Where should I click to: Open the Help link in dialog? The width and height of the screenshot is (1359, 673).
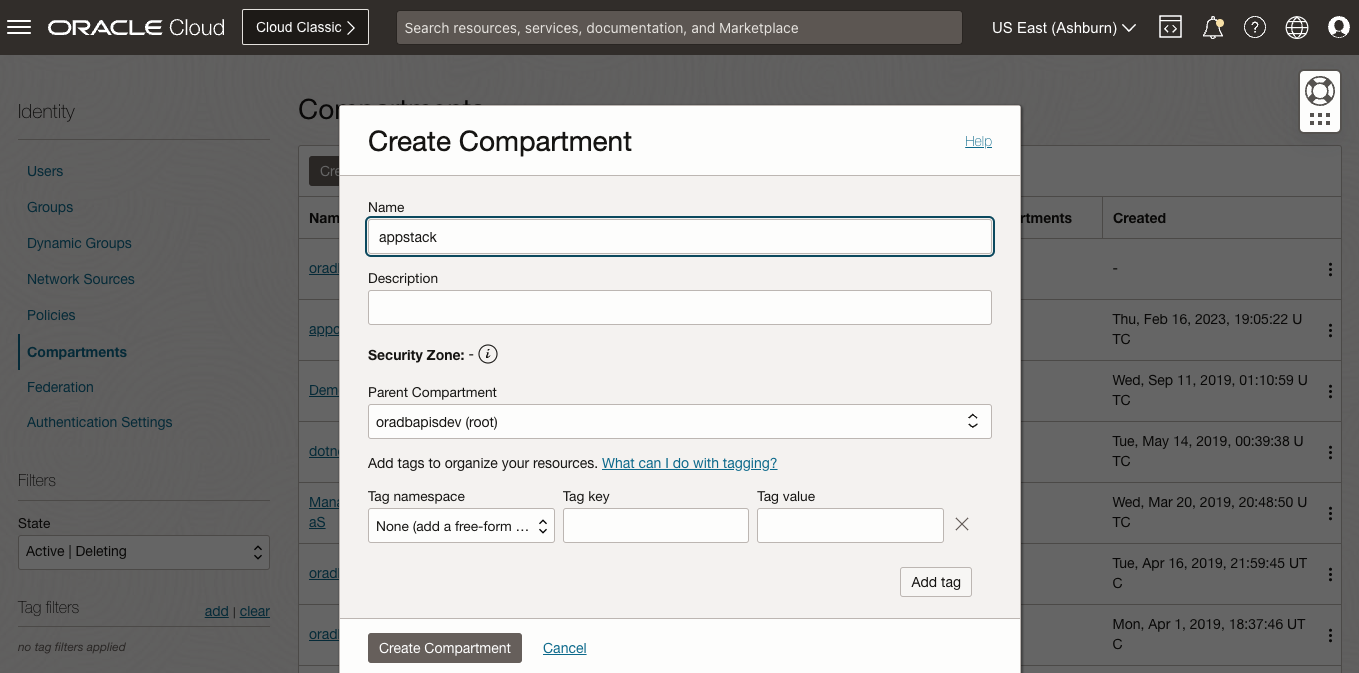pyautogui.click(x=978, y=141)
